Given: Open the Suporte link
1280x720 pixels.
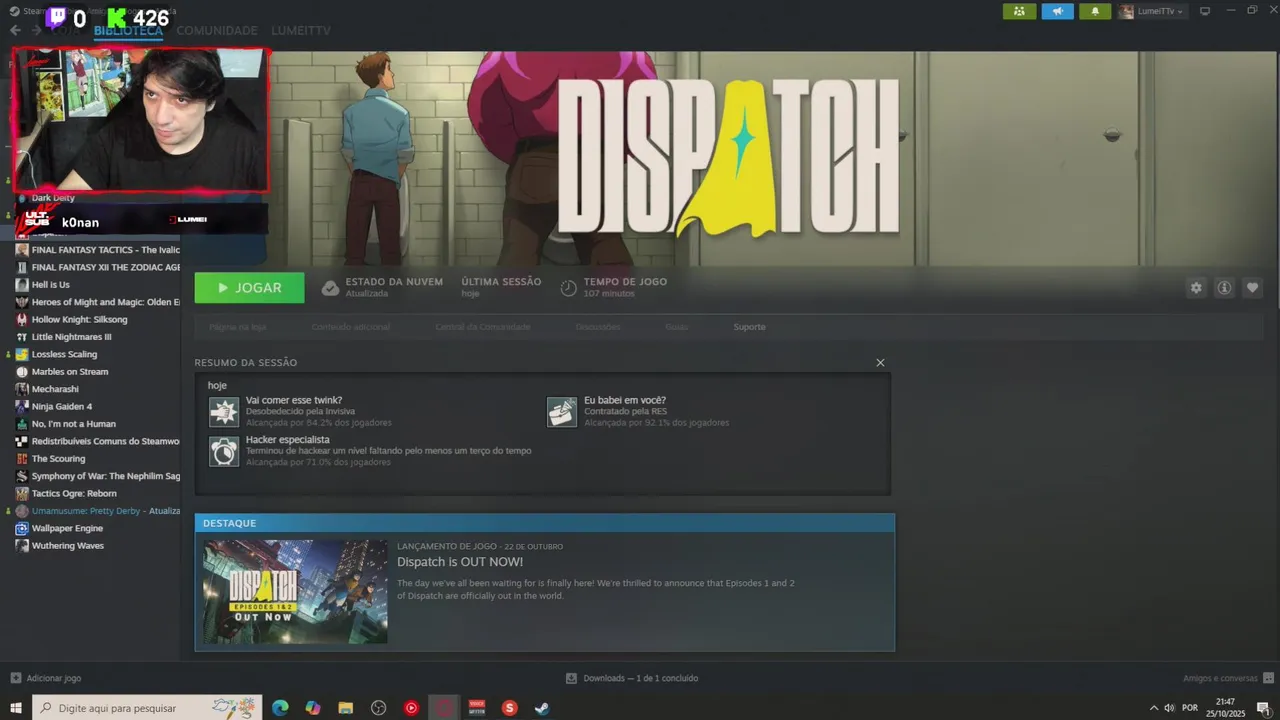Looking at the screenshot, I should pyautogui.click(x=749, y=327).
